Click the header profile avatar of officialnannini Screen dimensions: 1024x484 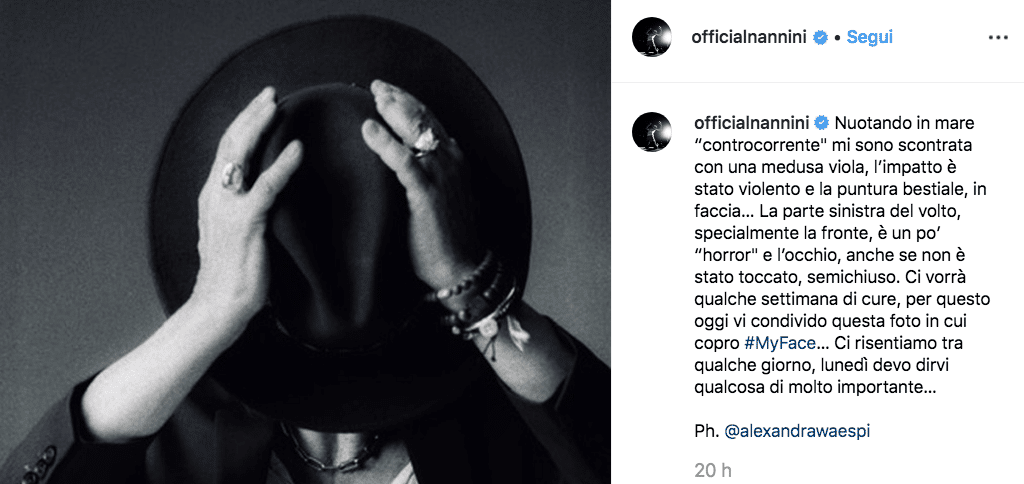652,37
